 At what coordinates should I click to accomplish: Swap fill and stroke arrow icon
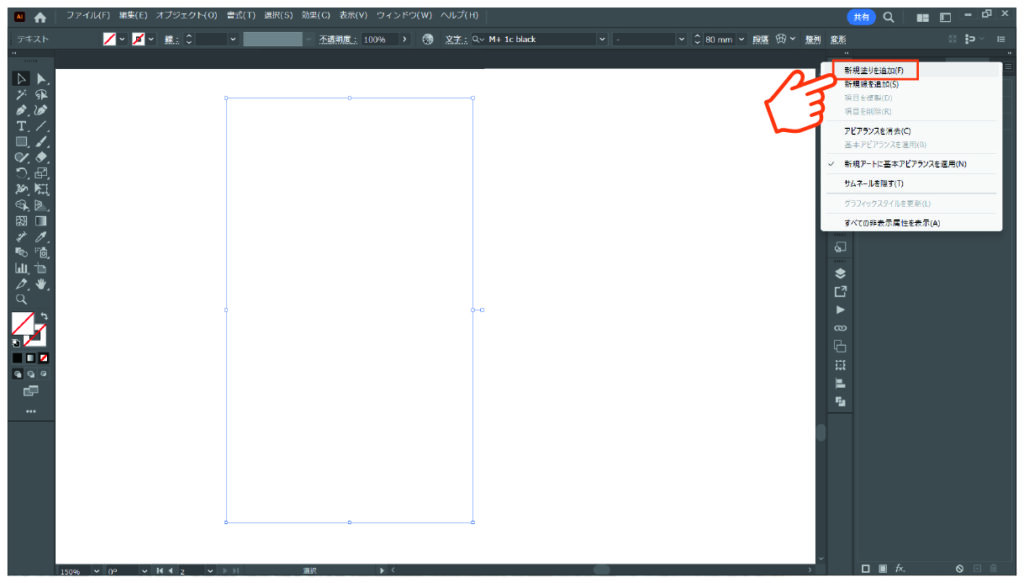[44, 316]
